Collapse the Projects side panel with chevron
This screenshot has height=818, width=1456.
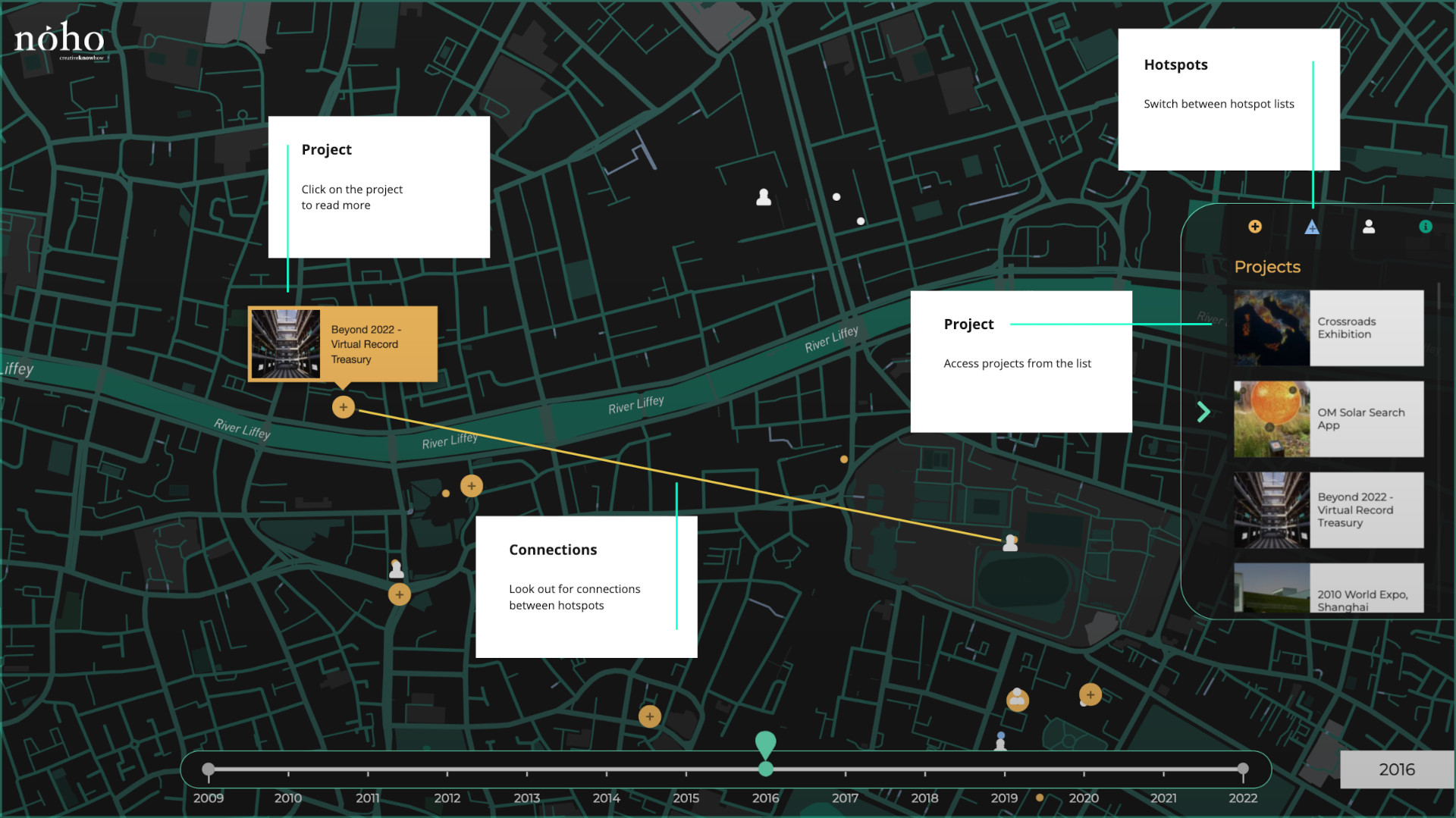[x=1203, y=412]
